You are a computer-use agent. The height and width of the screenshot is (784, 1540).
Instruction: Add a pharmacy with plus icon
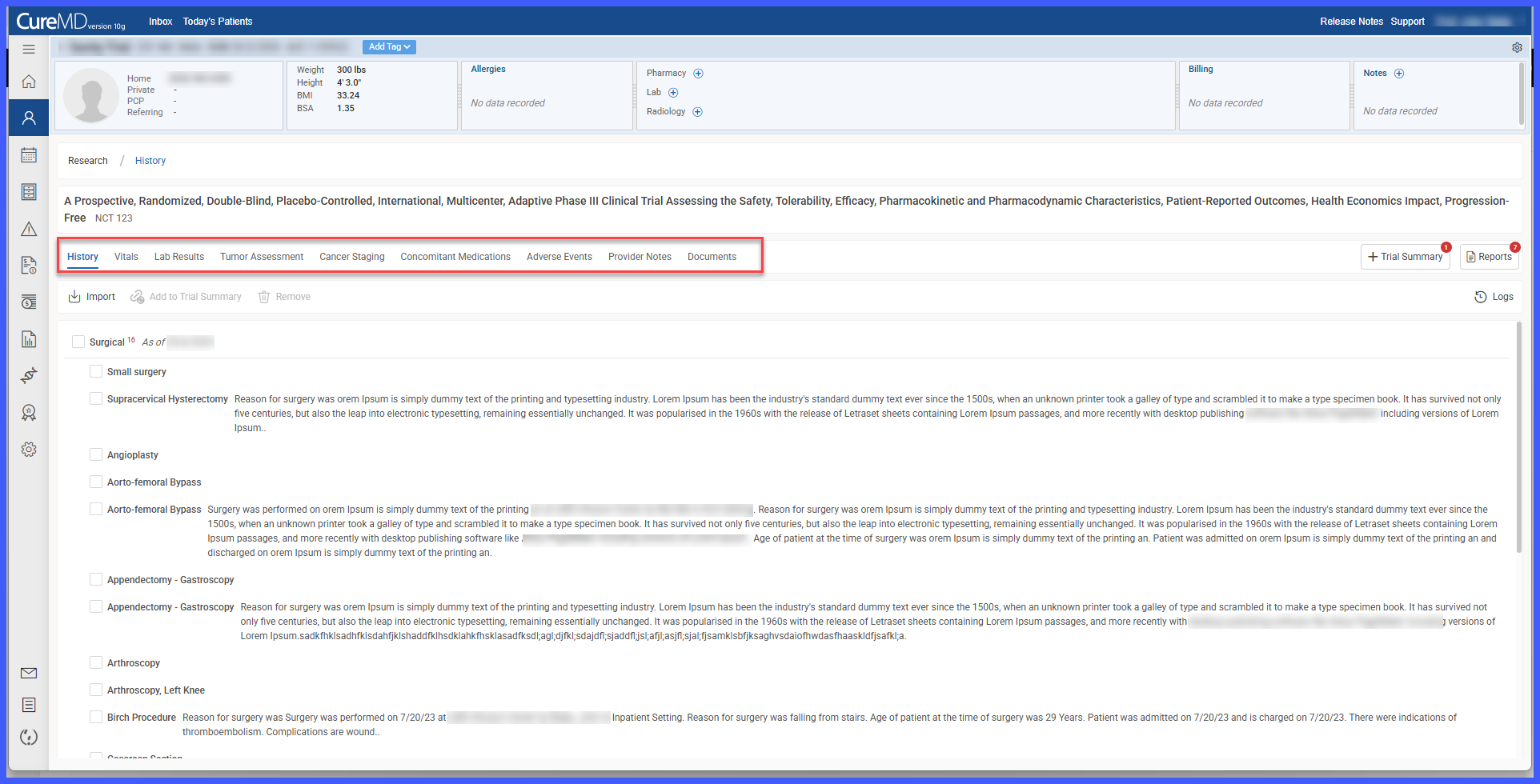[698, 74]
